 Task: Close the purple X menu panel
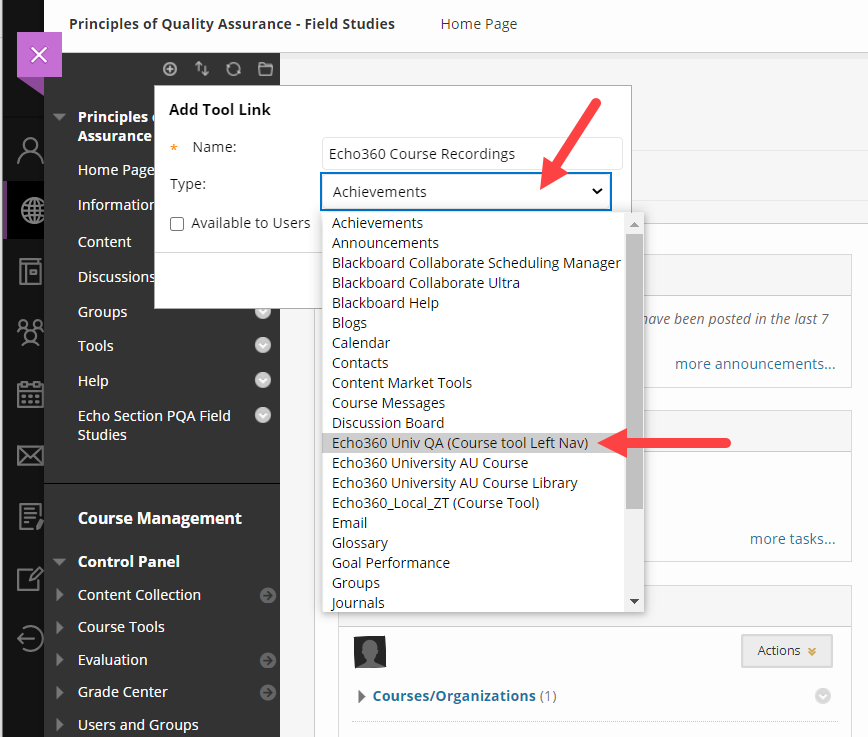coord(39,54)
